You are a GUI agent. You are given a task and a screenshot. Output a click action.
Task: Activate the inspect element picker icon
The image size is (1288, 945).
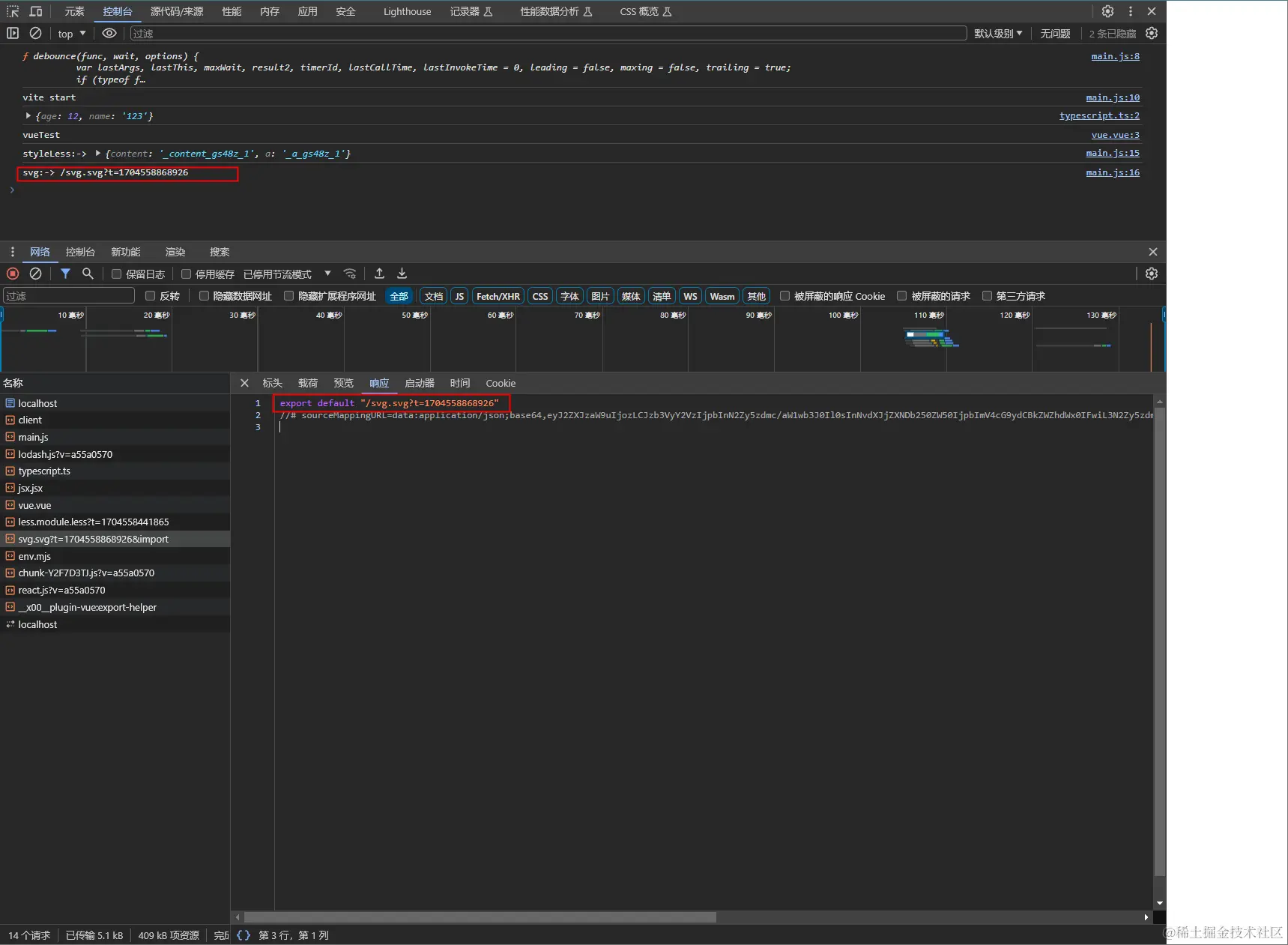pyautogui.click(x=13, y=11)
